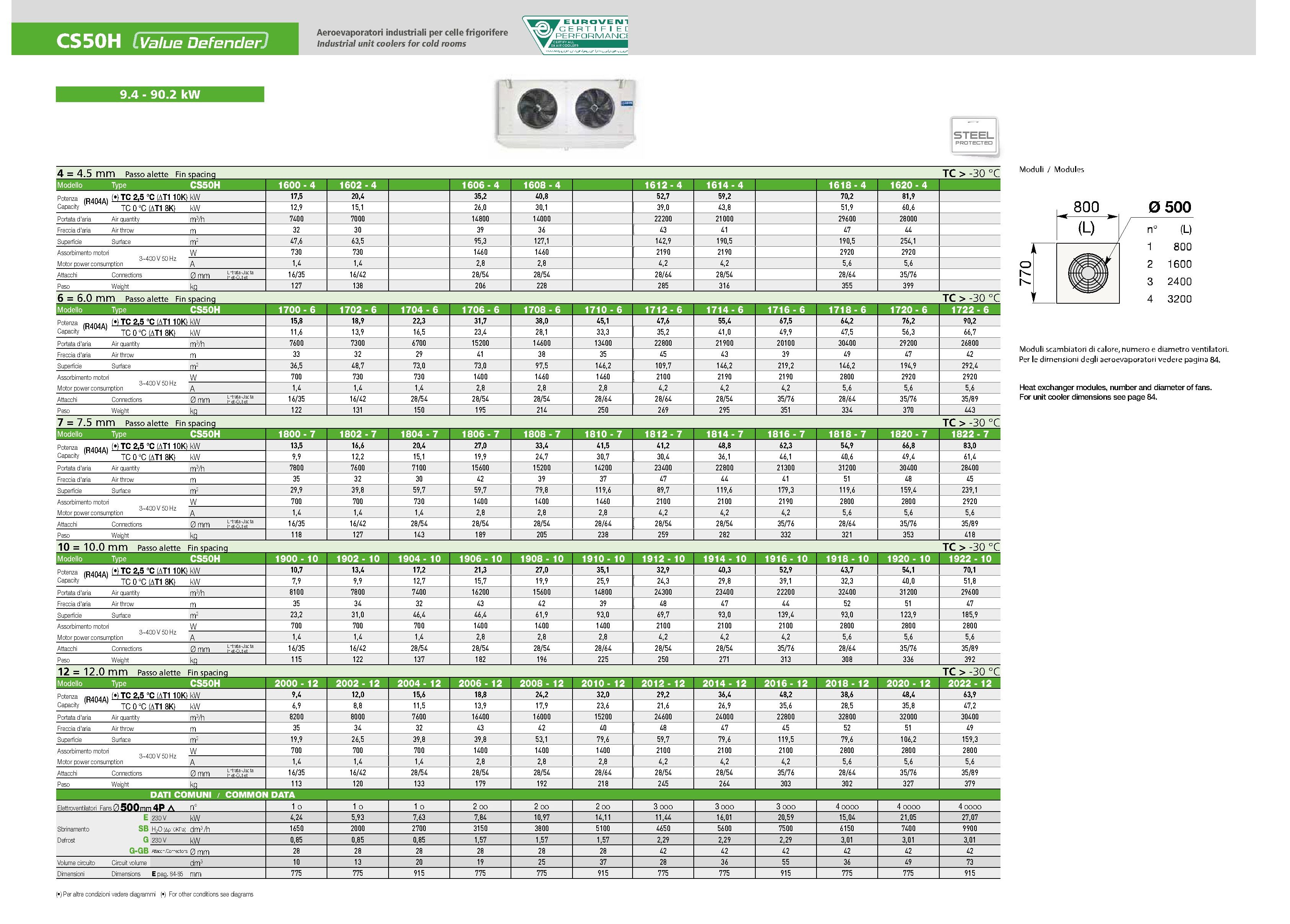Click 'For unit cooler dimensions see page 84' text
1290x924 pixels.
point(1088,397)
